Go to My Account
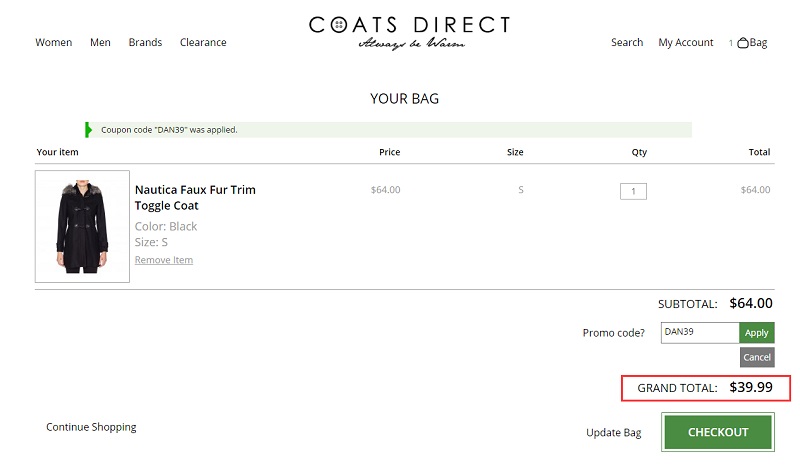 (x=686, y=42)
